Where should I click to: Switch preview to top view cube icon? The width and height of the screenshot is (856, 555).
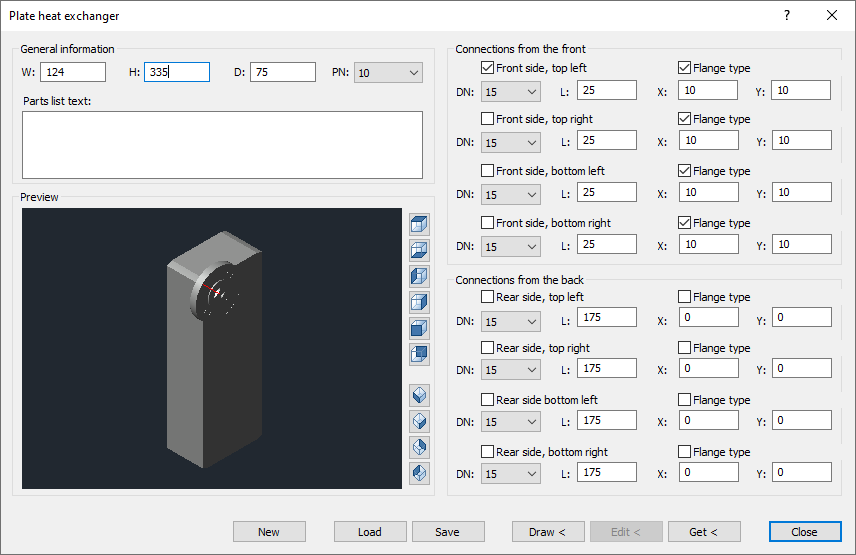[x=419, y=224]
